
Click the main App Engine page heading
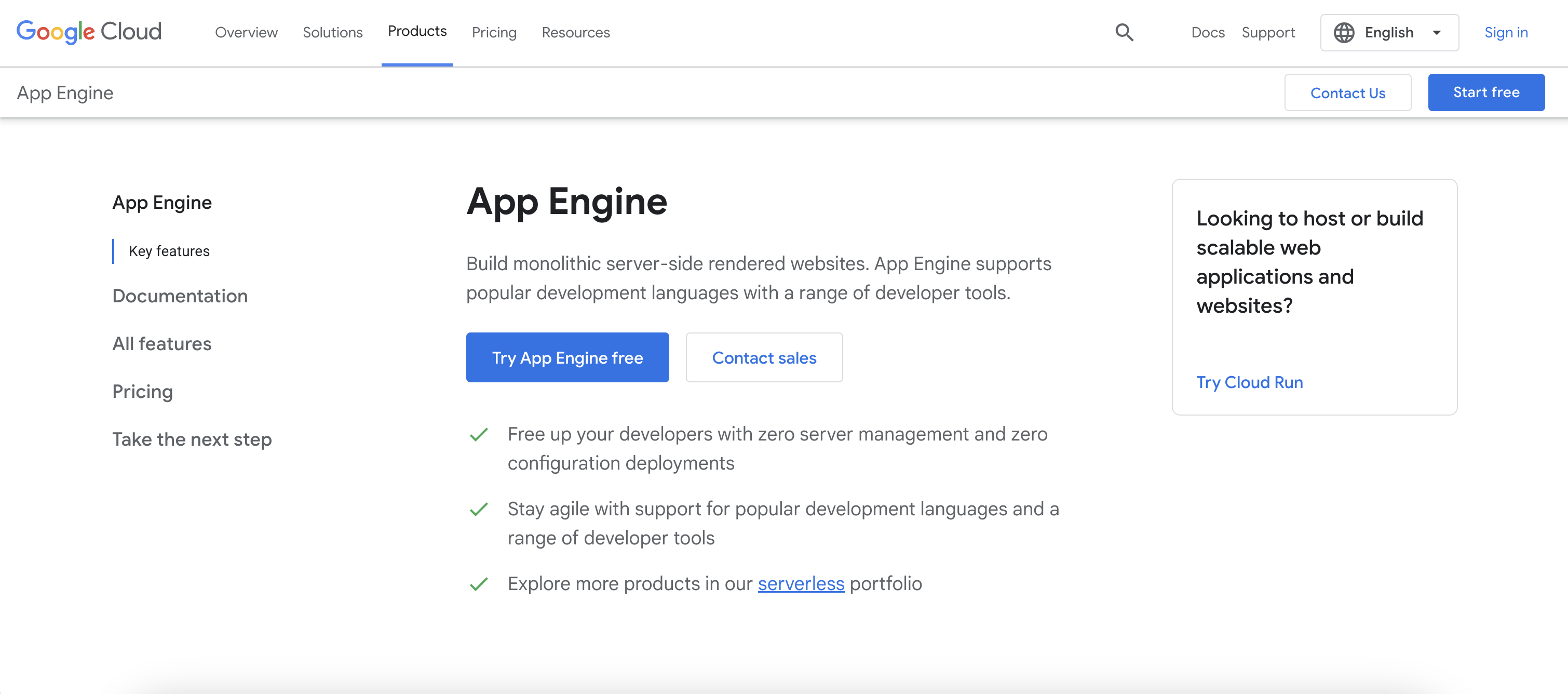pyautogui.click(x=566, y=202)
